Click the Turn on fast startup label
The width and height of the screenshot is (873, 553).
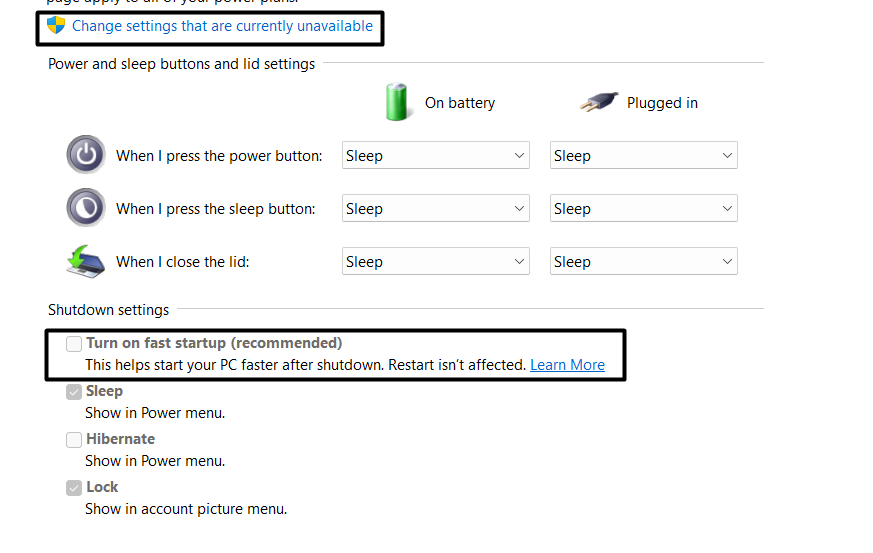point(214,343)
